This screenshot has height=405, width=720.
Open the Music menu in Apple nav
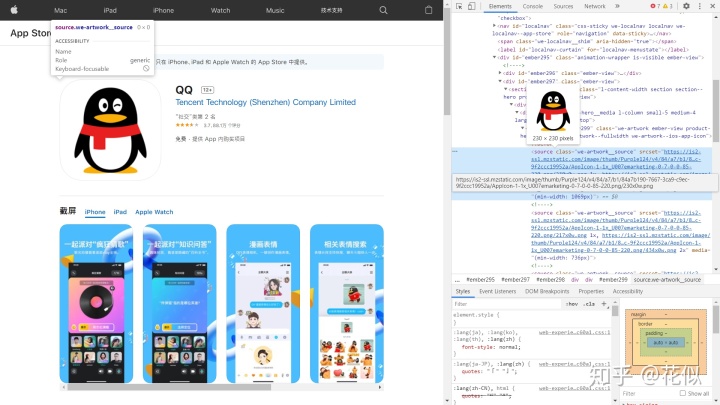[275, 10]
